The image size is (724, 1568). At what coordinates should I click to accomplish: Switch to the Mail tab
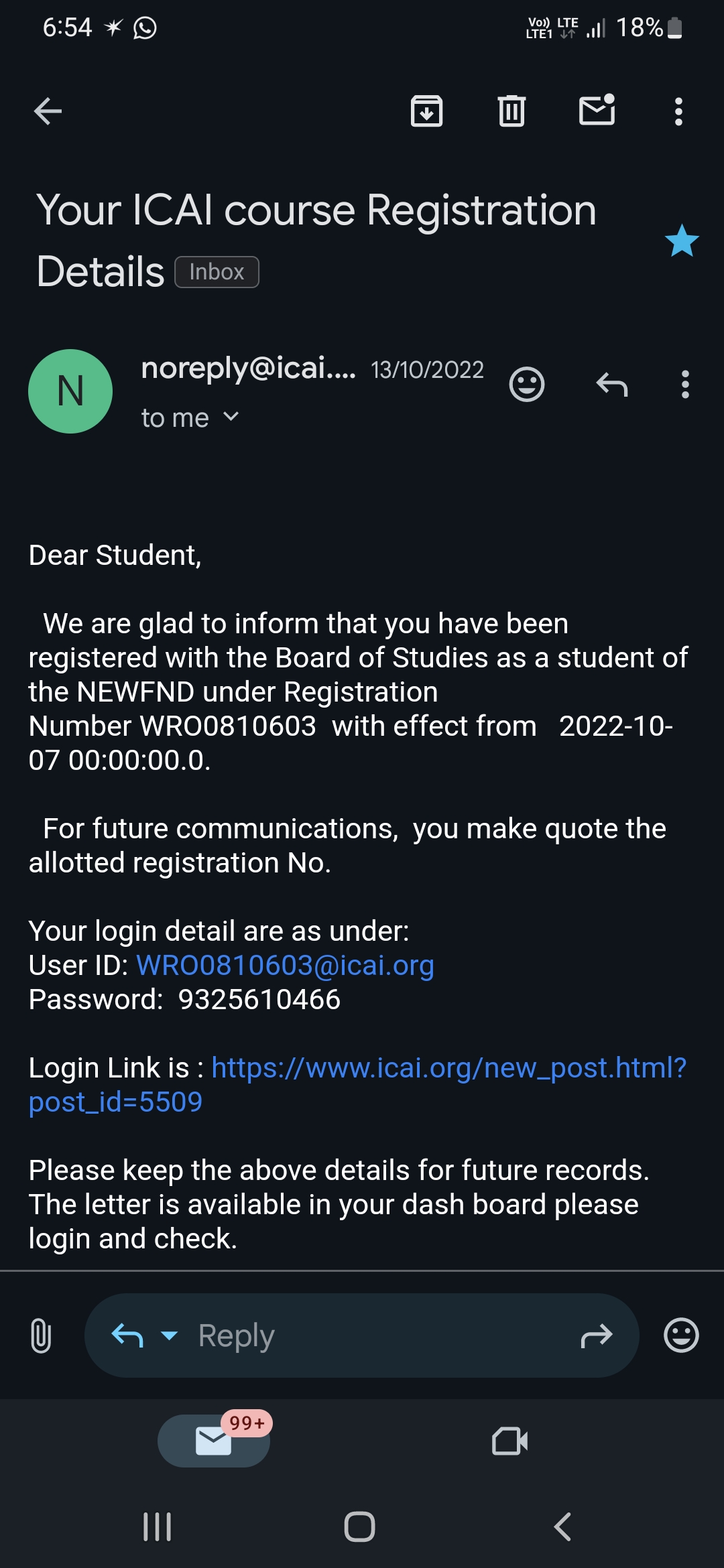[x=214, y=1441]
